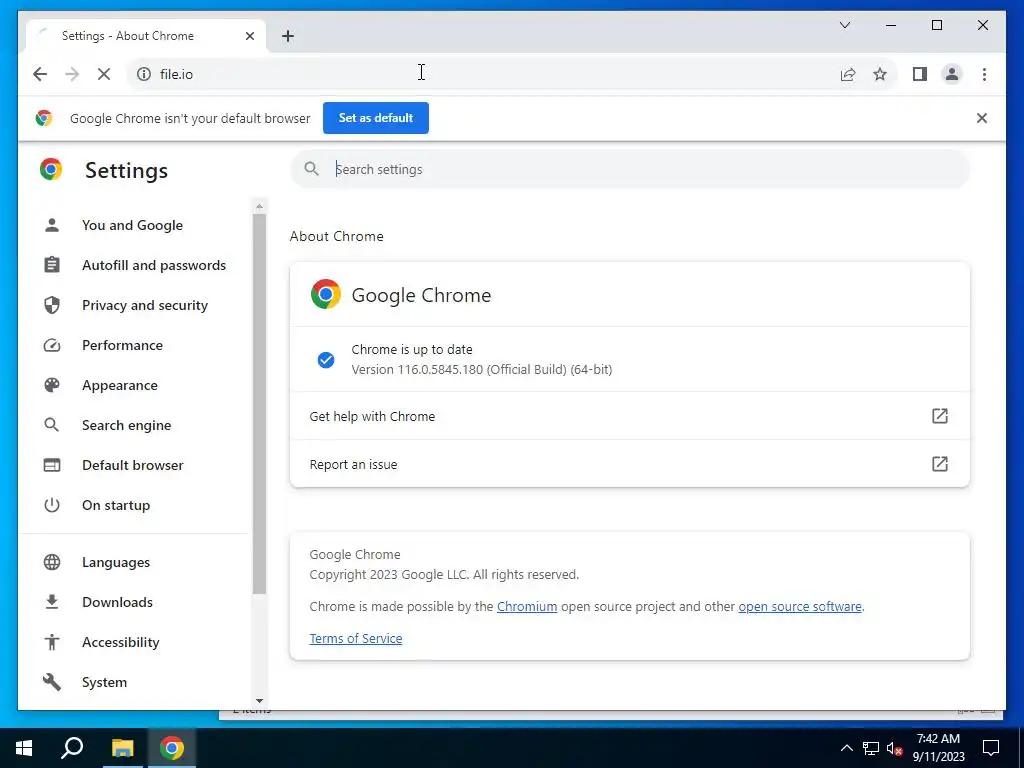Click the Set as default button

pyautogui.click(x=376, y=118)
